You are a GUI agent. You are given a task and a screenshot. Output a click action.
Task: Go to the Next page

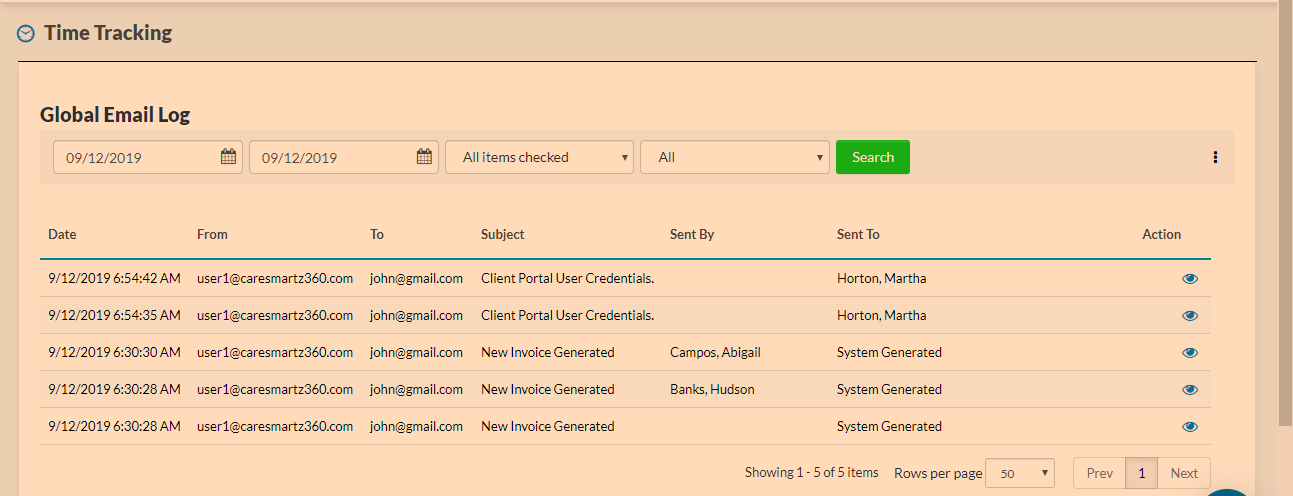(x=1184, y=473)
